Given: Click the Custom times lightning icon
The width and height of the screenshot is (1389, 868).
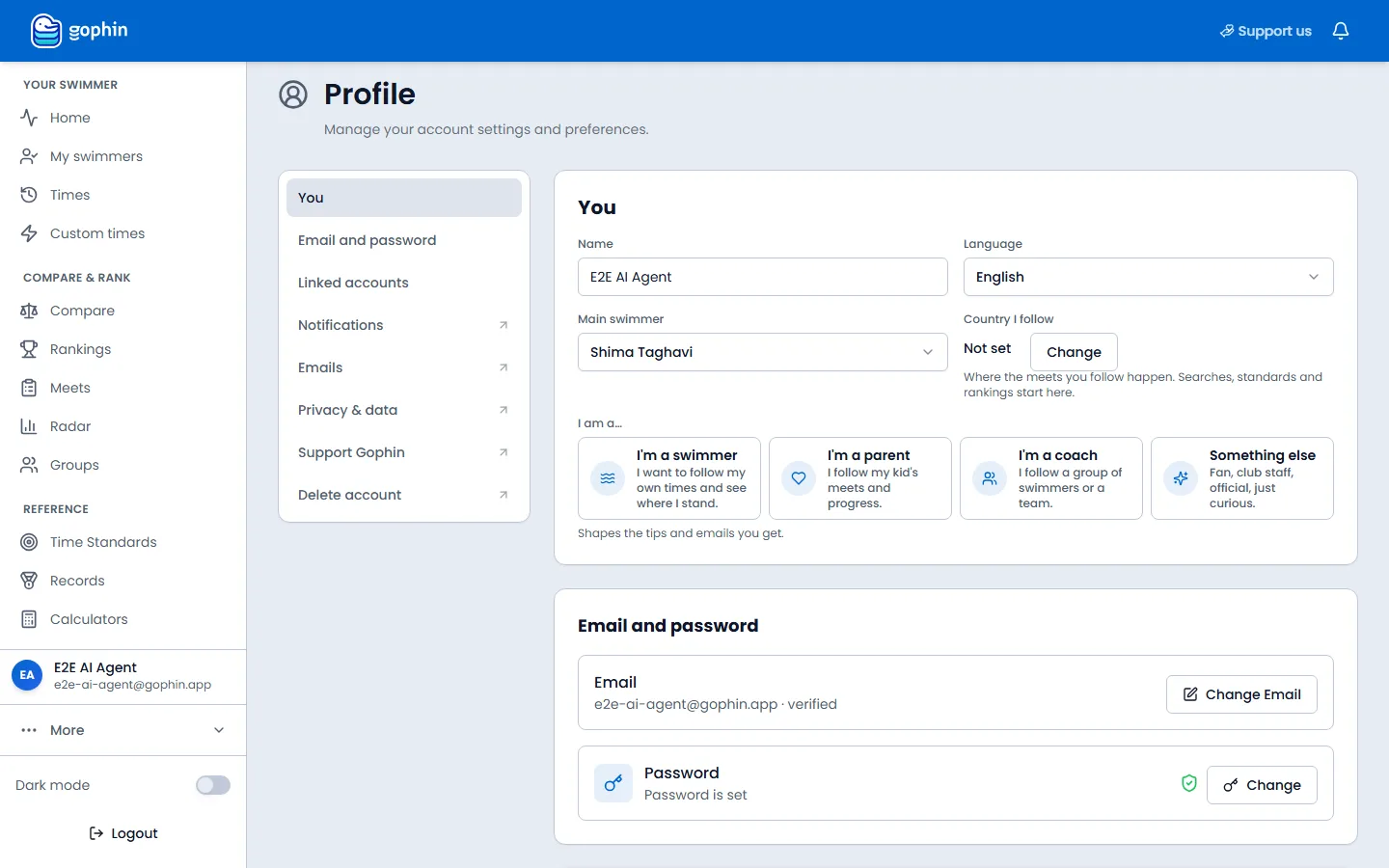Looking at the screenshot, I should tap(29, 233).
